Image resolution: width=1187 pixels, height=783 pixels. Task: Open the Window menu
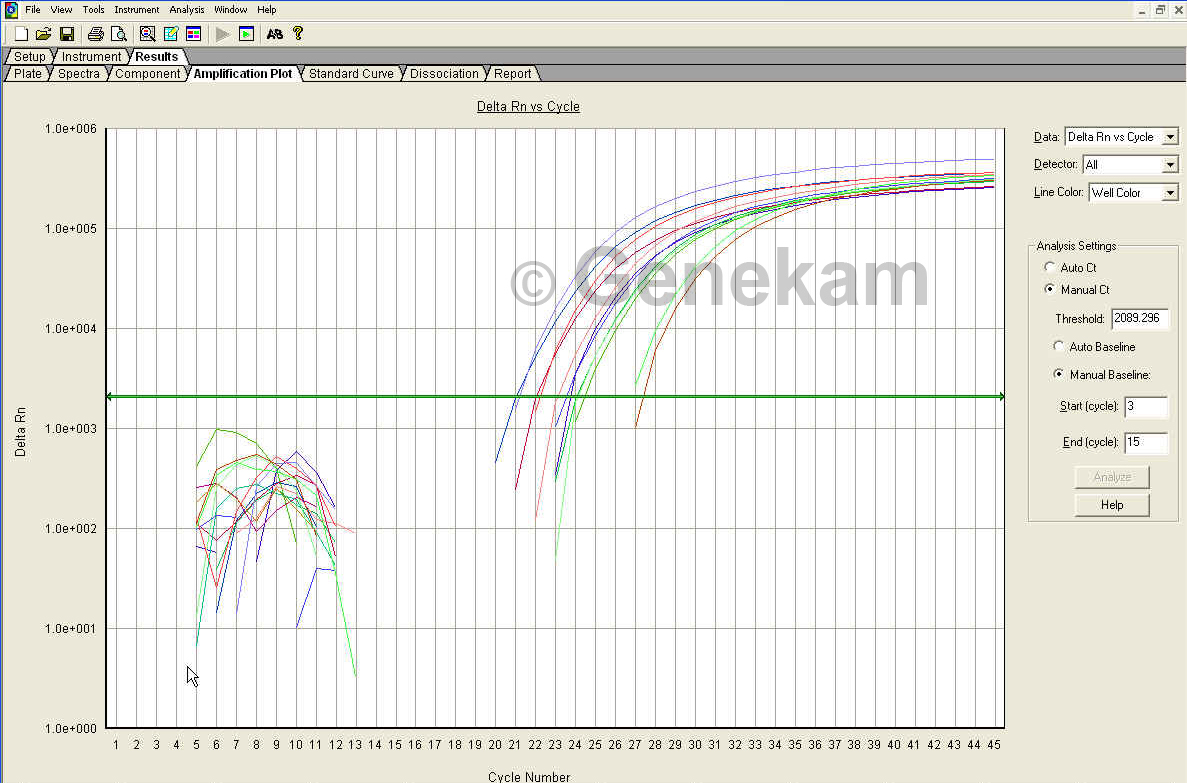pos(230,10)
